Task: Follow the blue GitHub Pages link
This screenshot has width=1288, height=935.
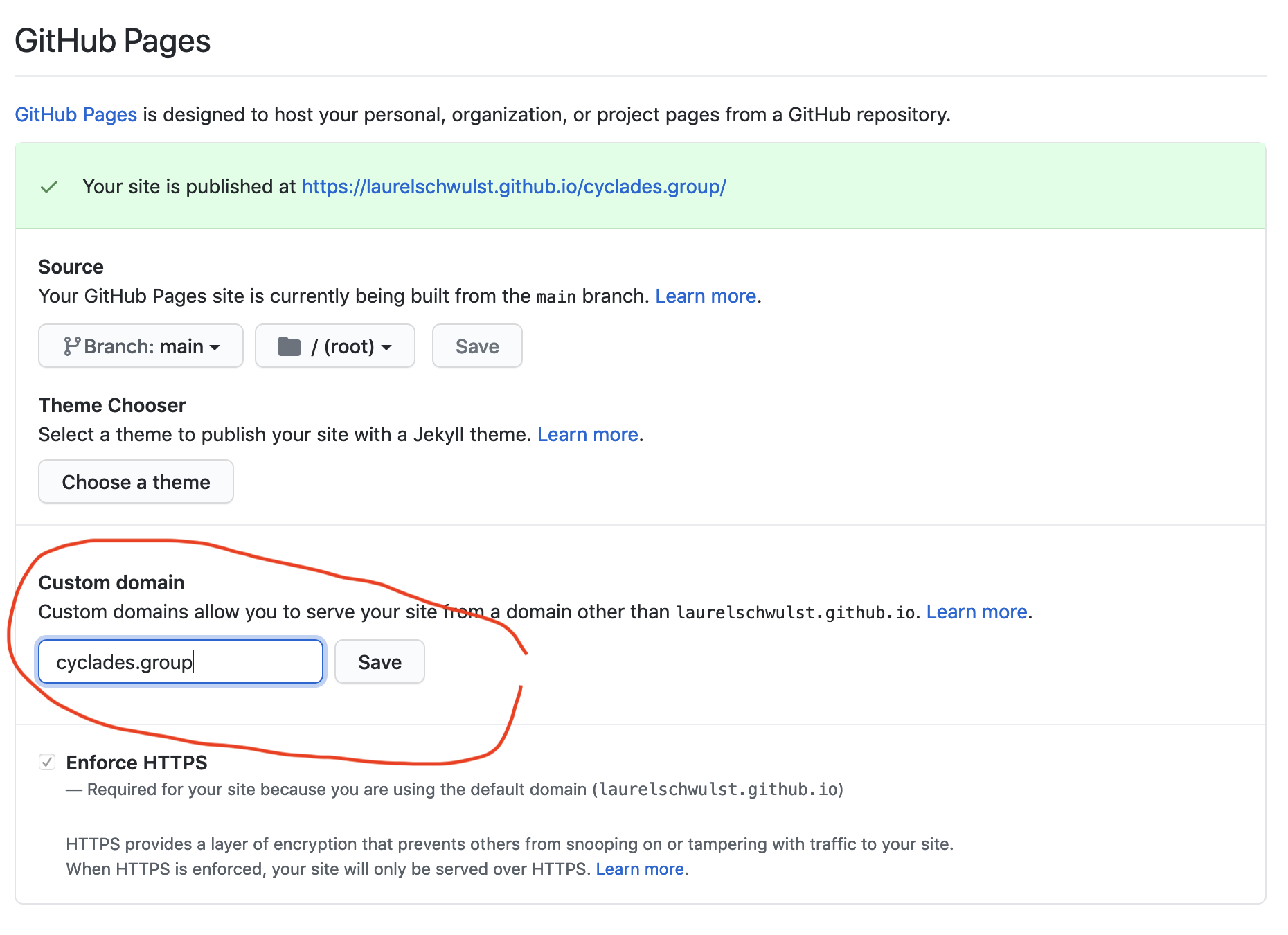Action: coord(76,115)
